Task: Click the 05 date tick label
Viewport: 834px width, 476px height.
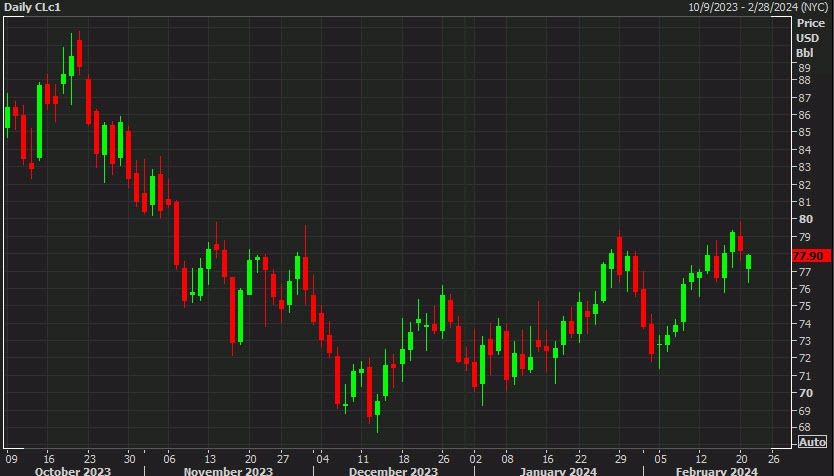Action: tap(660, 459)
